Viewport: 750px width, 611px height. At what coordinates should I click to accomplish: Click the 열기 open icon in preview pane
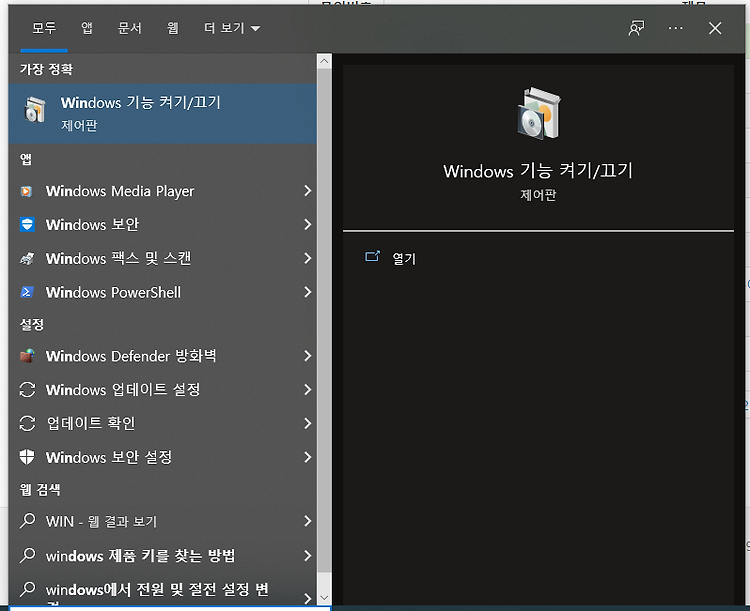[x=372, y=256]
